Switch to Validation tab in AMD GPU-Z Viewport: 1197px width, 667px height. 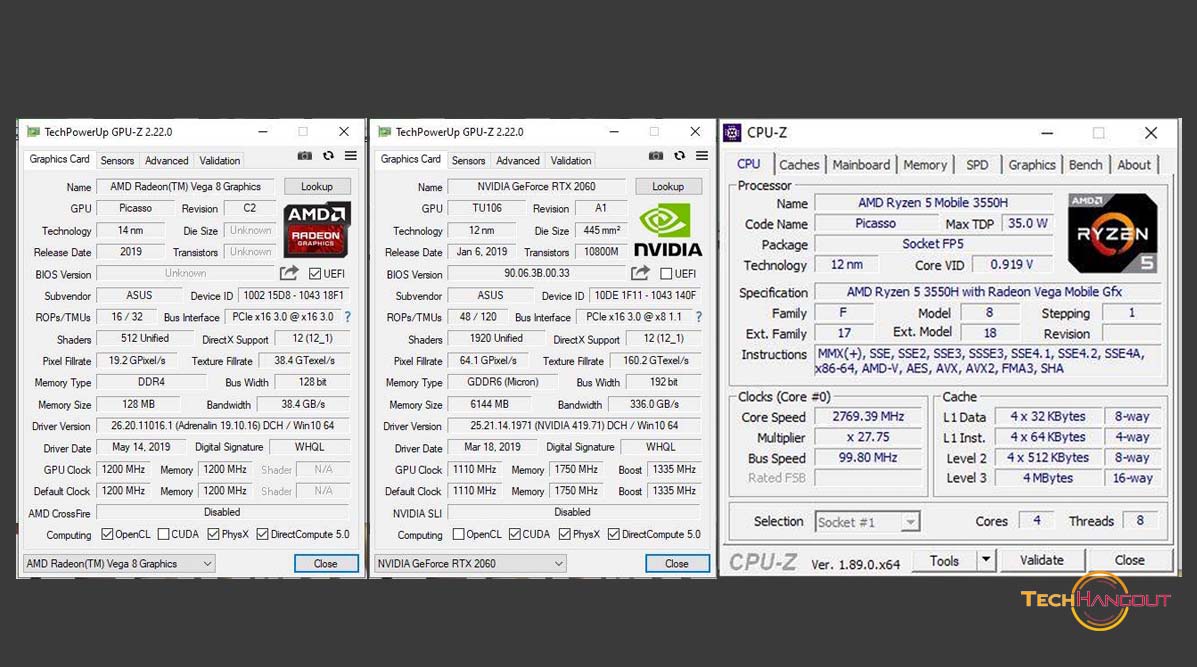pyautogui.click(x=220, y=160)
